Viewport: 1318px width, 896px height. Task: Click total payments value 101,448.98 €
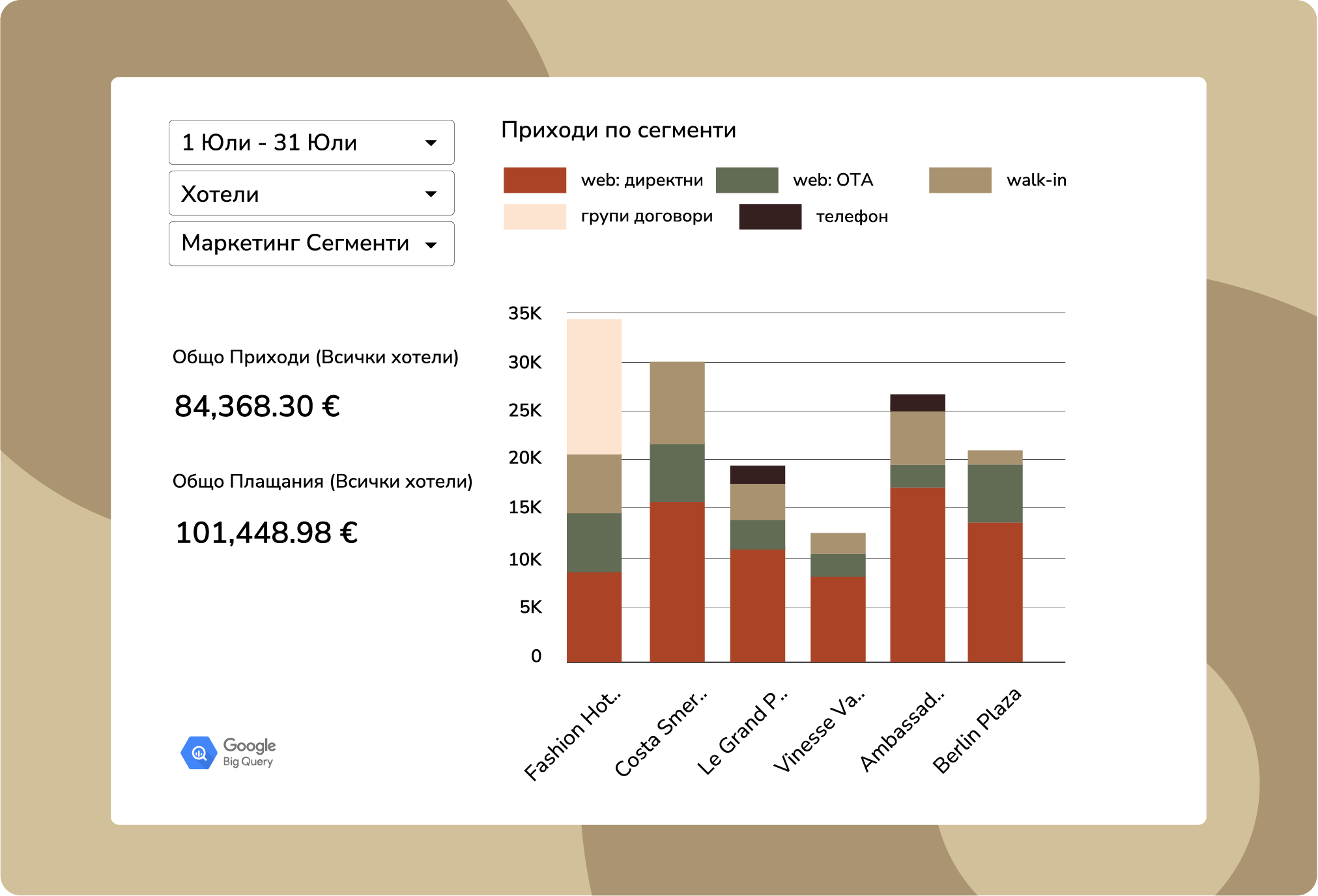point(266,533)
